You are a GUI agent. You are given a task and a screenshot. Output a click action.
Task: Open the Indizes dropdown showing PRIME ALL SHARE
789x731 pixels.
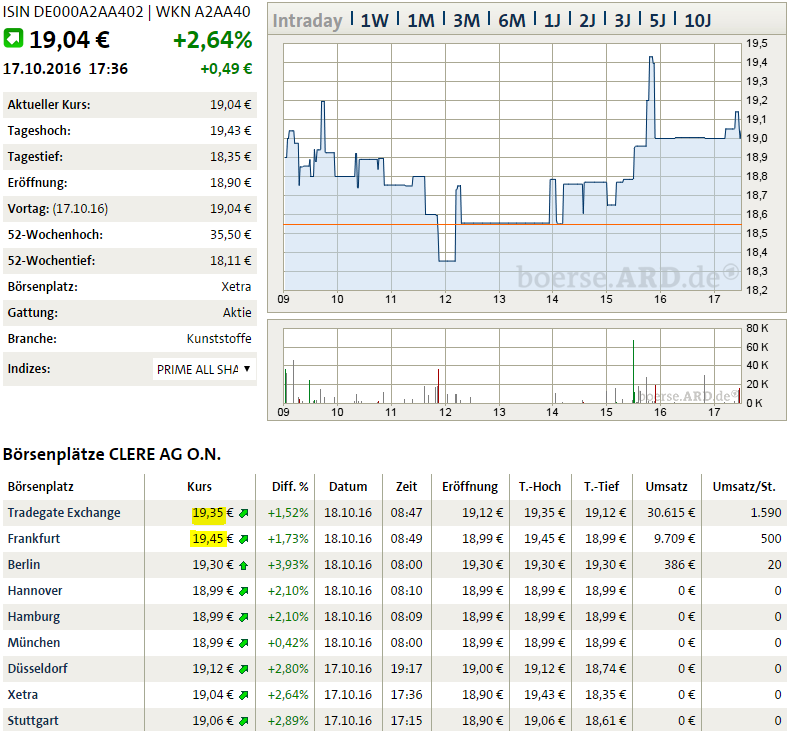tap(204, 369)
